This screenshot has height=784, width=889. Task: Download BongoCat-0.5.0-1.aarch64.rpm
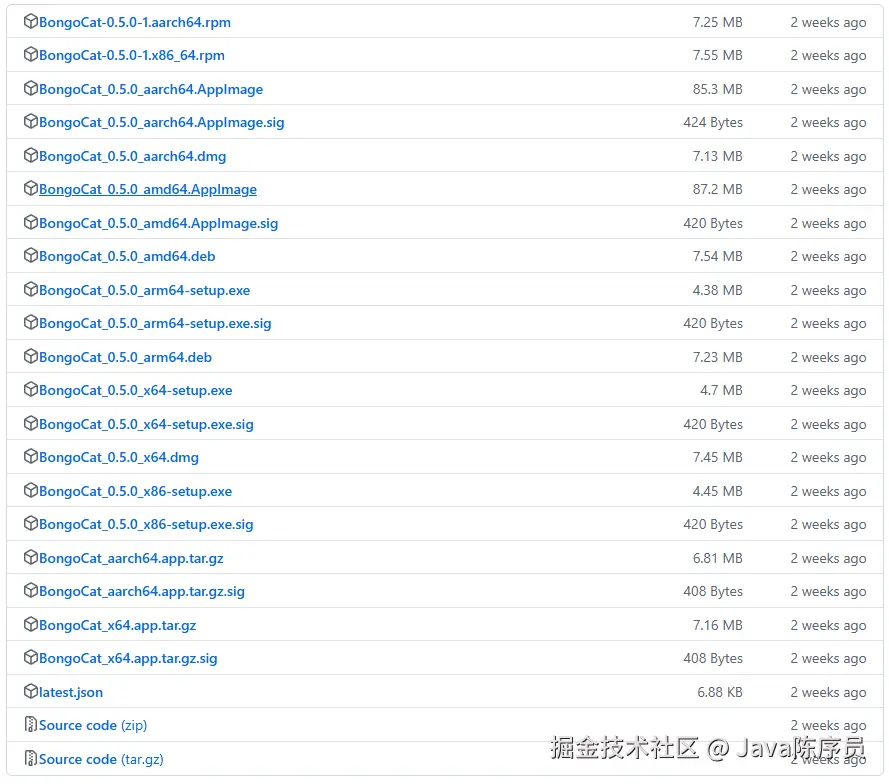pyautogui.click(x=135, y=22)
